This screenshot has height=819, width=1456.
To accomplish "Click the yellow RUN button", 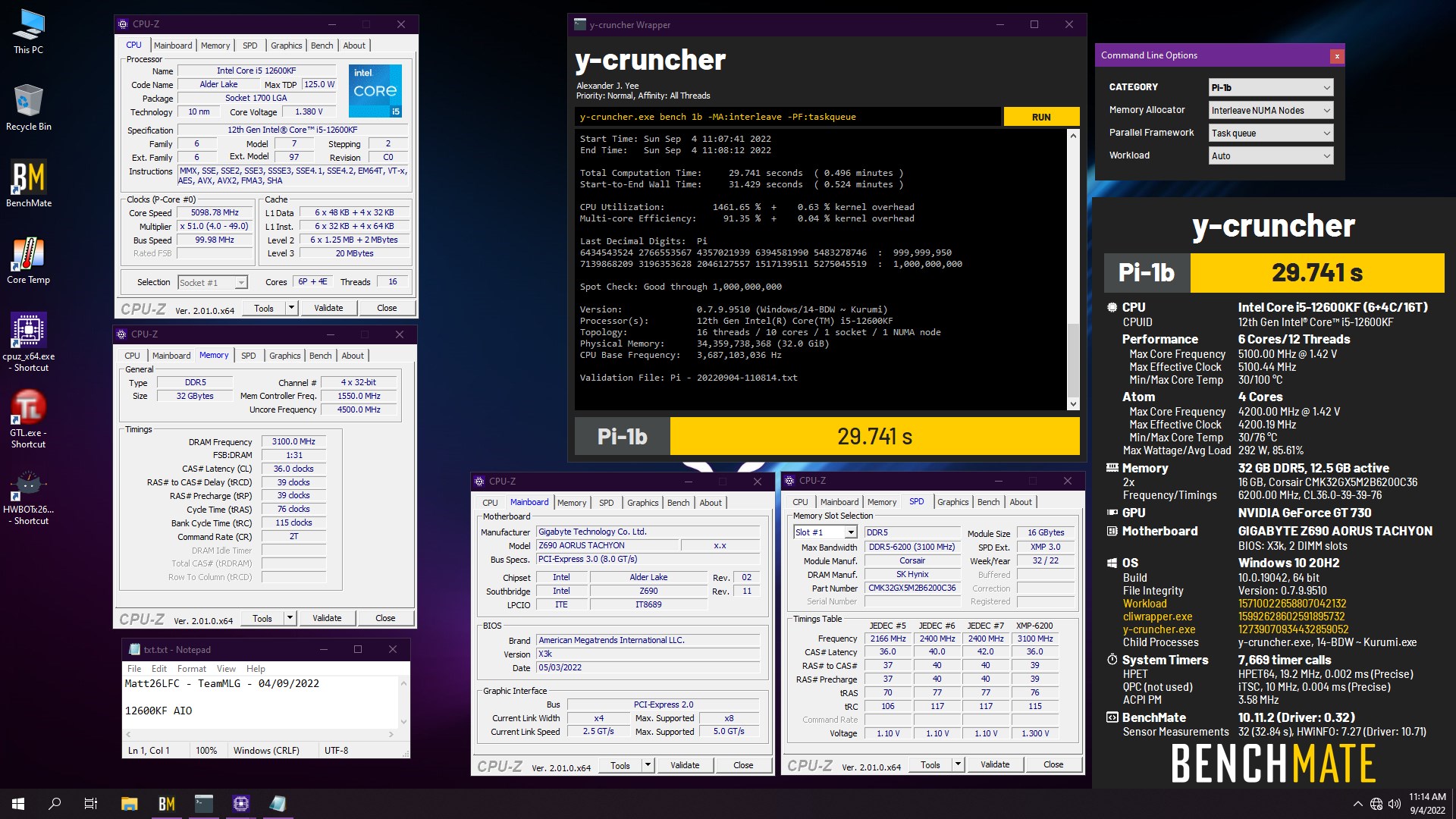I will point(1041,117).
